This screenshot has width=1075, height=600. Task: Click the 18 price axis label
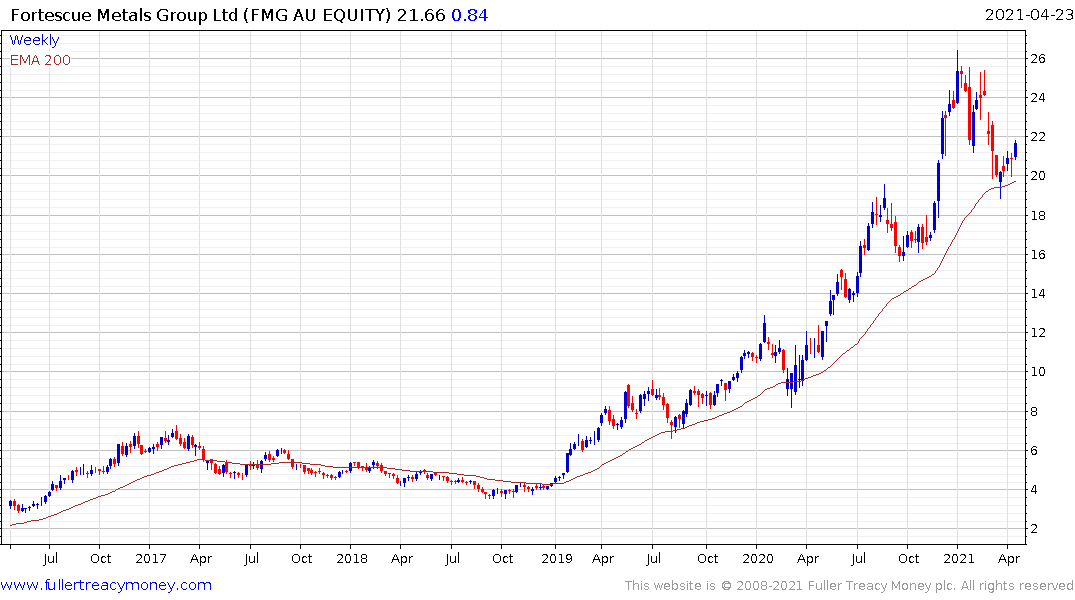coord(1038,215)
